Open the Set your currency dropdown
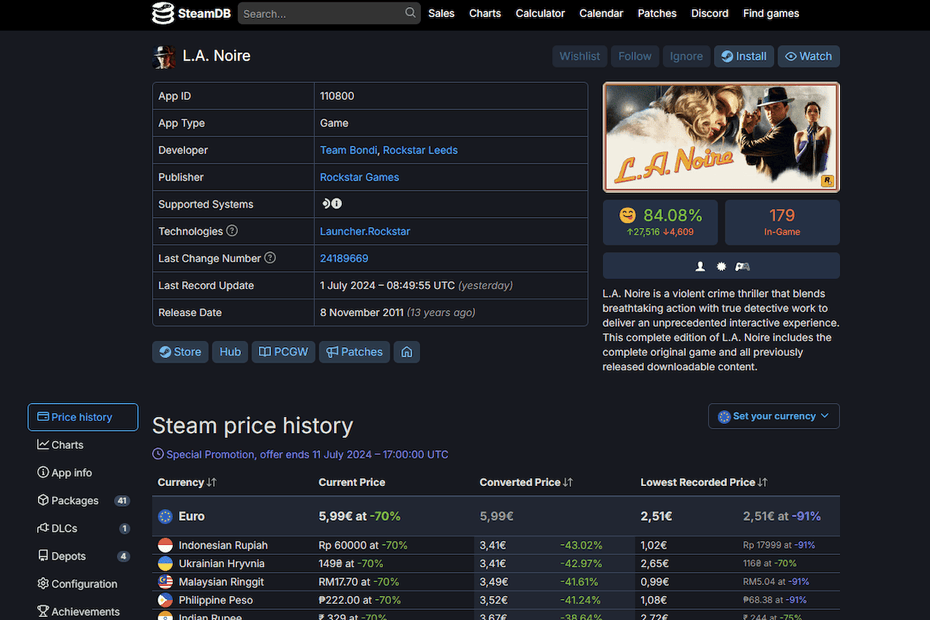The image size is (930, 620). pyautogui.click(x=773, y=416)
